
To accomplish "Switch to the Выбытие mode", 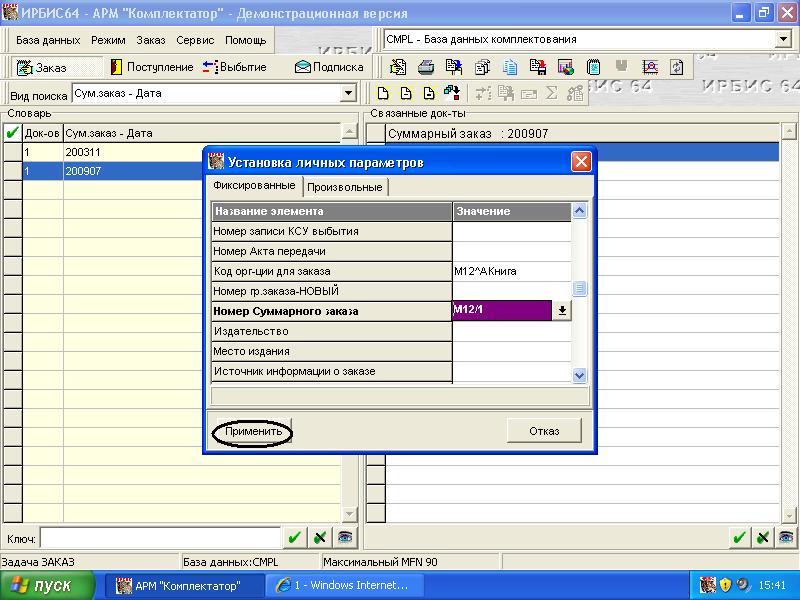I will click(235, 67).
